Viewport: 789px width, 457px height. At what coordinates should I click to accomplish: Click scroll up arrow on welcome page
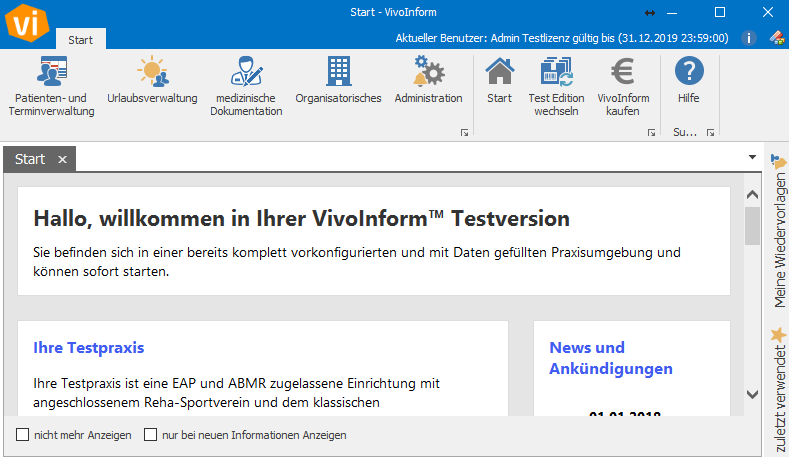click(752, 194)
